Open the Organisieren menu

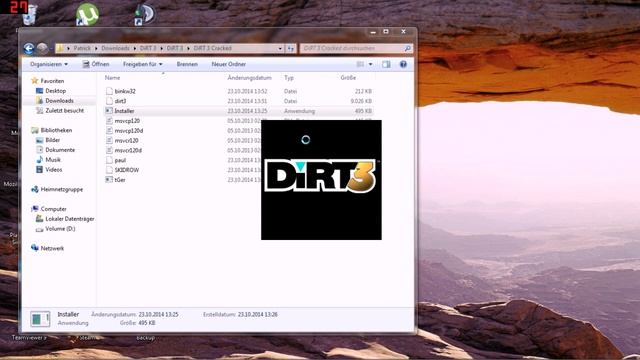tap(49, 64)
